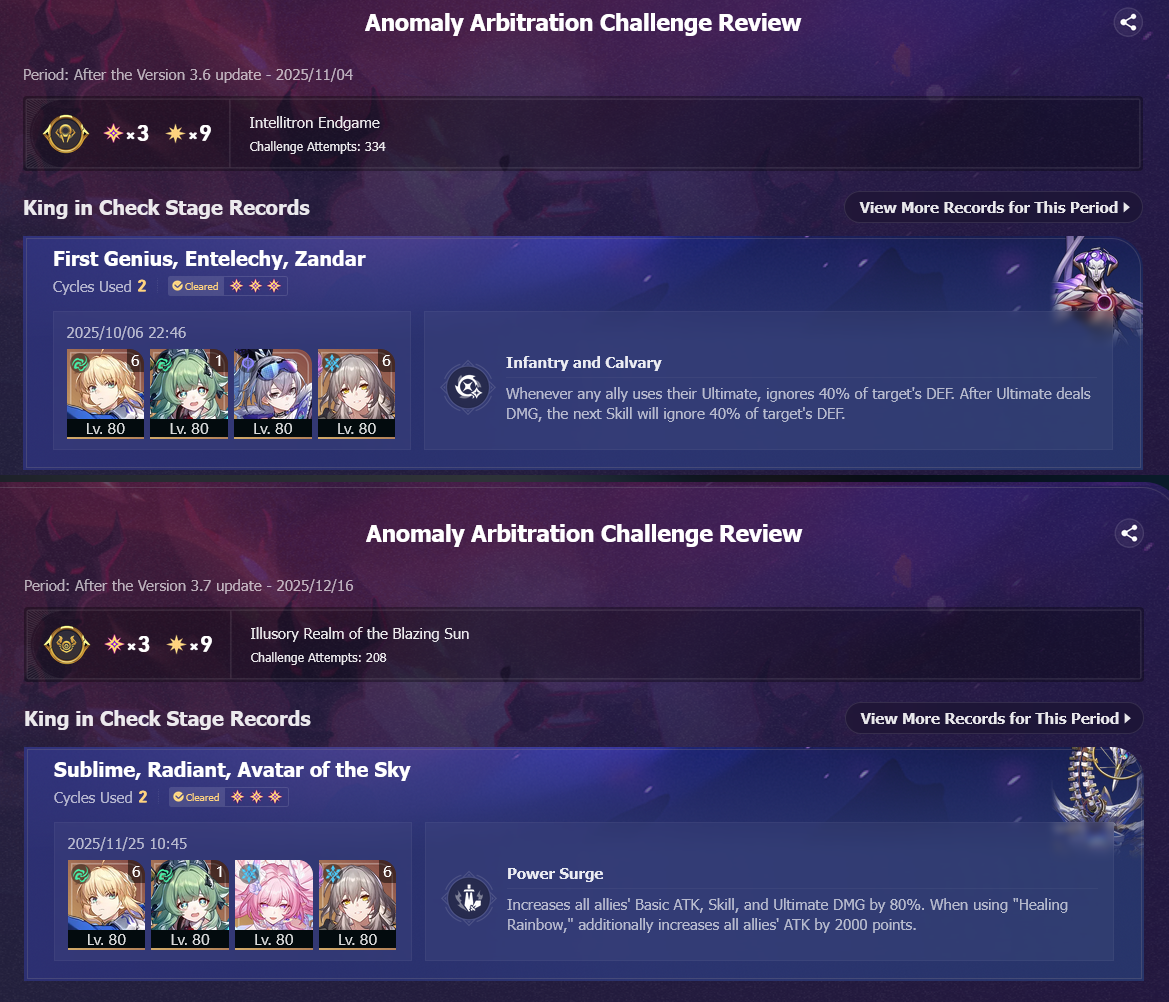Screen dimensions: 1169x1002
Task: Click share icon in Version 3.7 review
Action: (x=1129, y=533)
